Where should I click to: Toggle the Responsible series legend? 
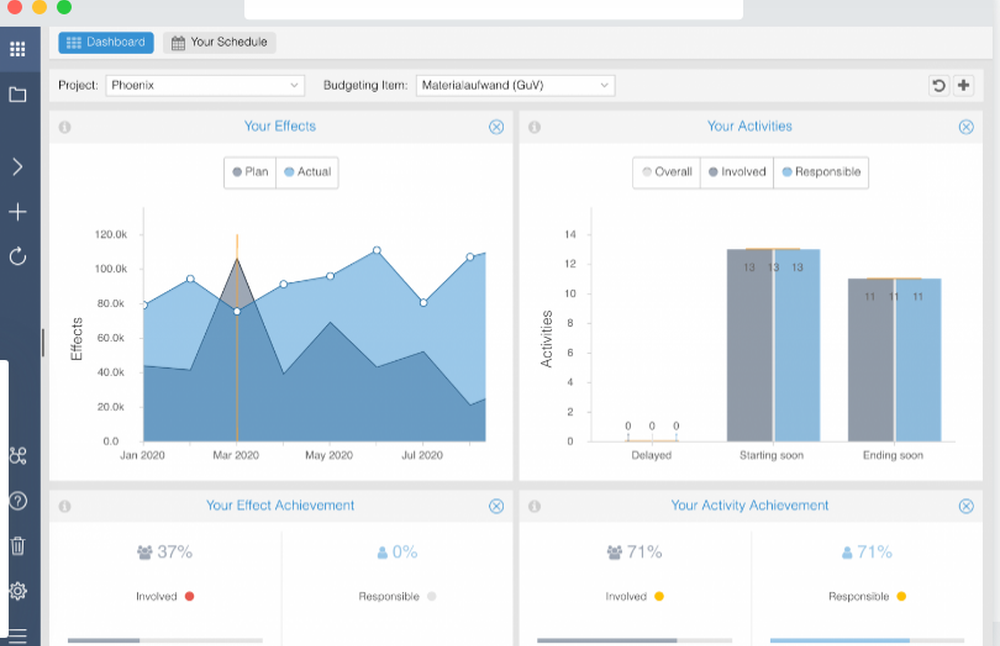click(821, 172)
